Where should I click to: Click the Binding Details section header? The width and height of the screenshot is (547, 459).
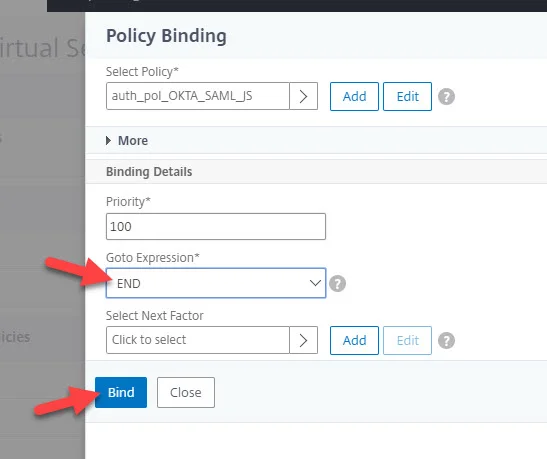tap(149, 172)
